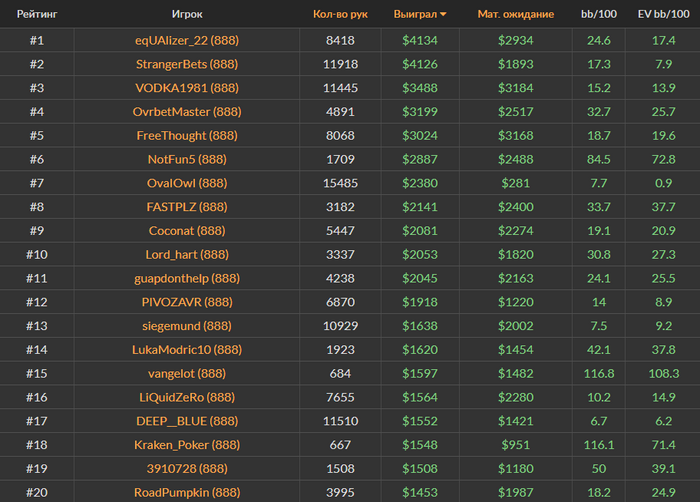This screenshot has width=700, height=502.
Task: Sort by bb/100 column header
Action: (x=599, y=15)
